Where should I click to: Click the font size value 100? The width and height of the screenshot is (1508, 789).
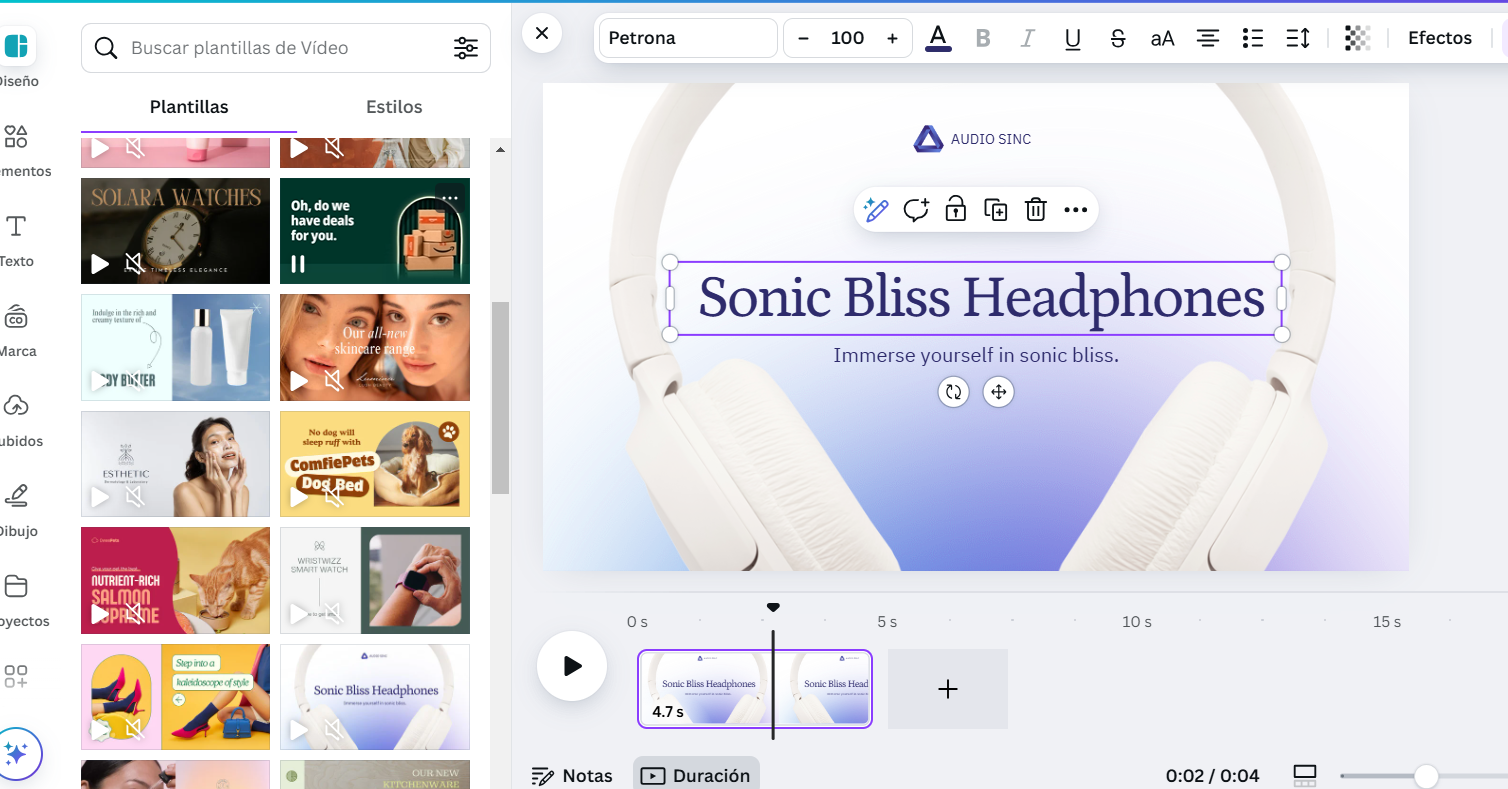pos(847,38)
